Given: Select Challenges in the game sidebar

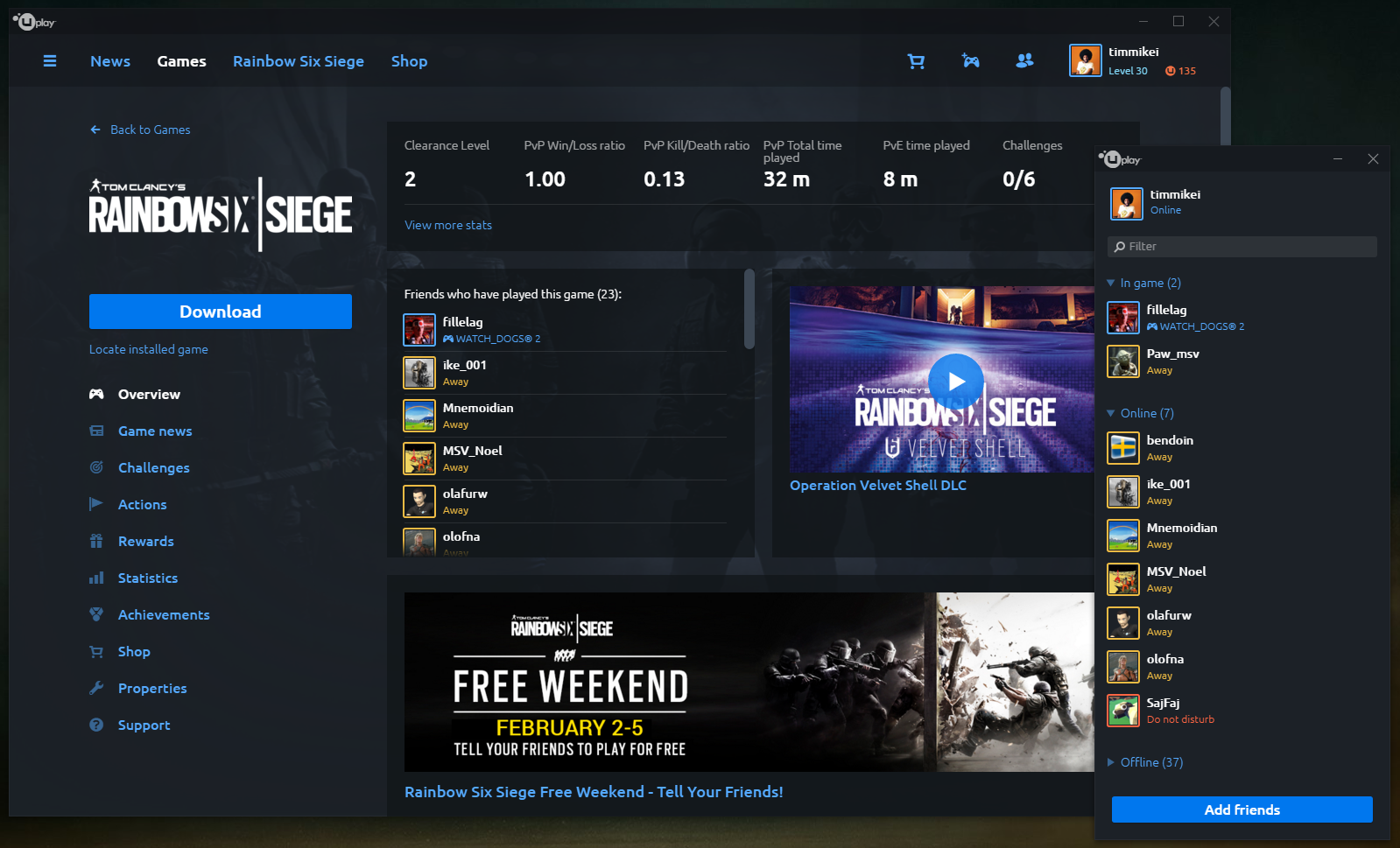Looking at the screenshot, I should click(x=154, y=467).
